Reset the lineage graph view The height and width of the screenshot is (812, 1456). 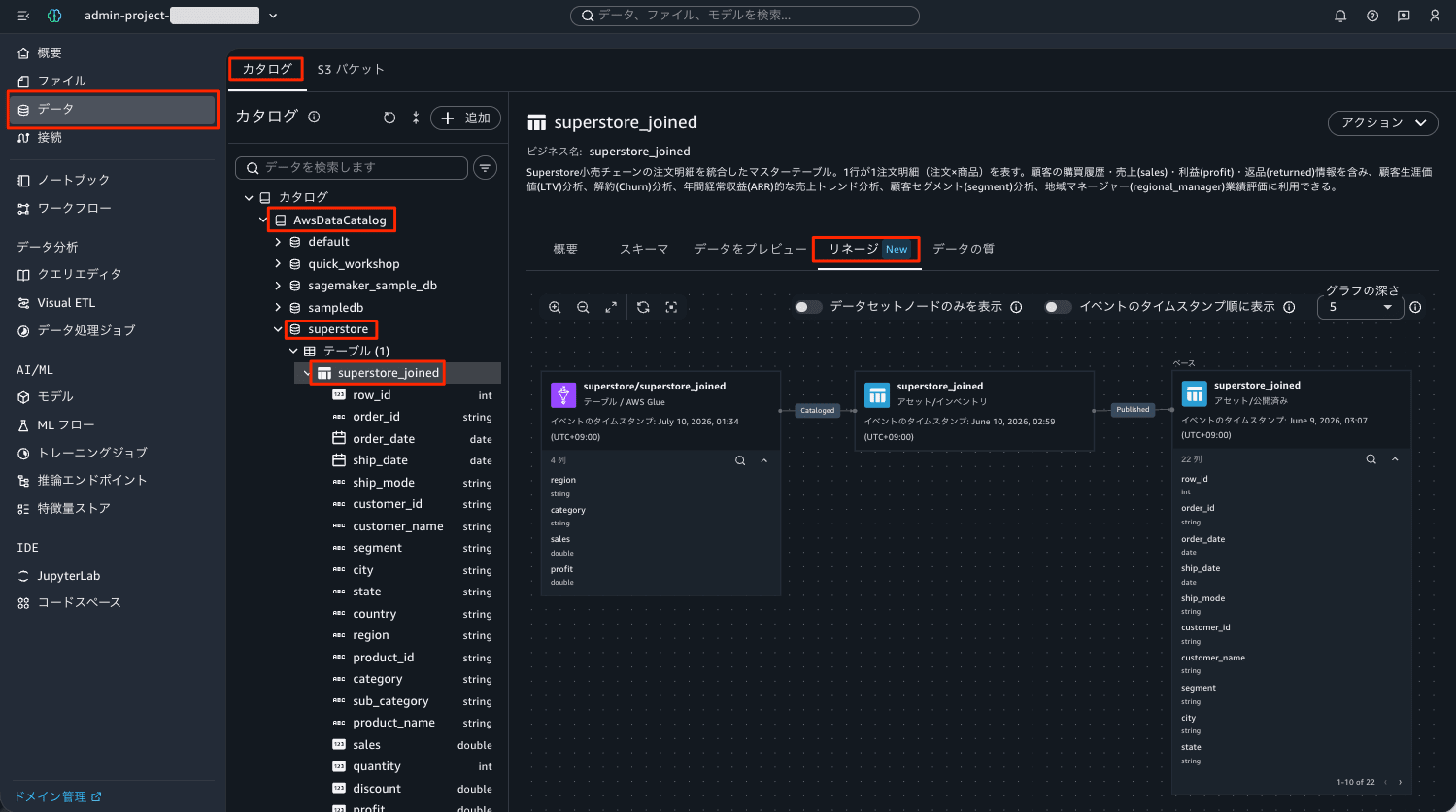[643, 307]
